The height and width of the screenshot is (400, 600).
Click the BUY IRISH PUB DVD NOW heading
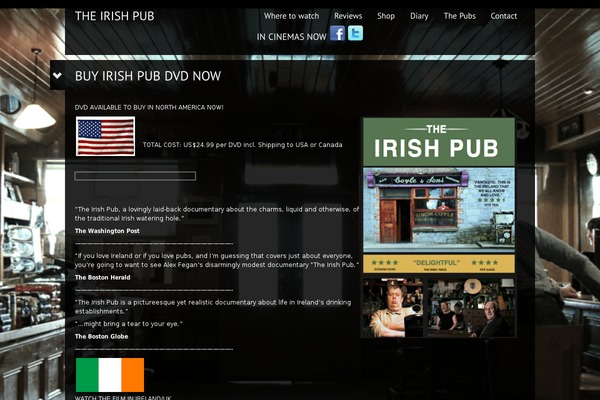click(148, 76)
